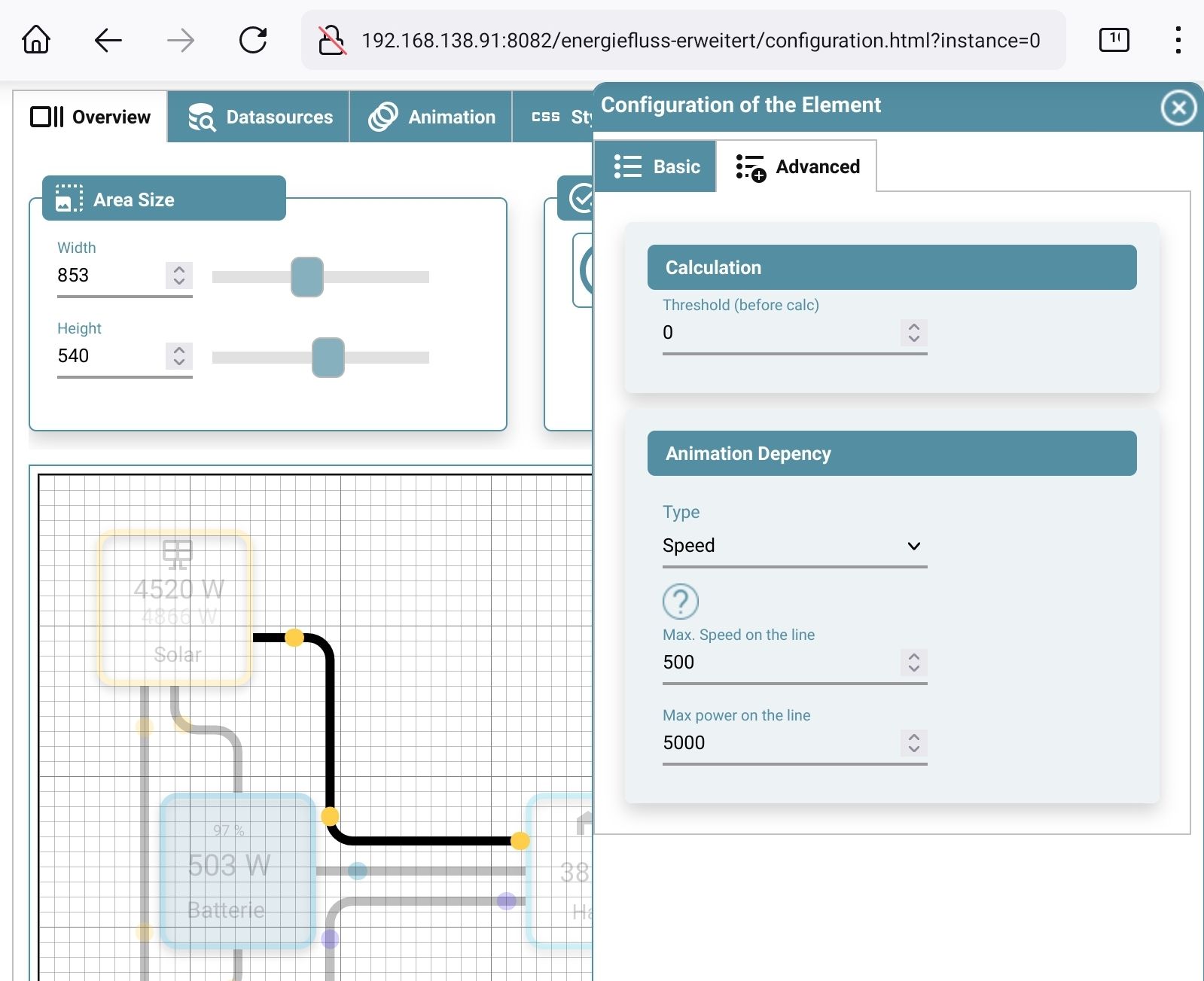1204x981 pixels.
Task: Click the yellow dot near Solar on black line
Action: [294, 638]
